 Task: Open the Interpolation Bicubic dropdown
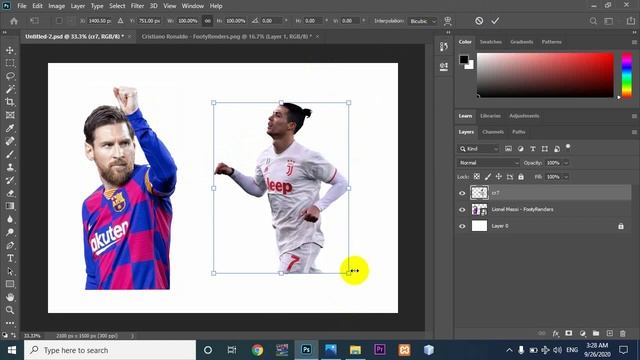click(x=422, y=21)
